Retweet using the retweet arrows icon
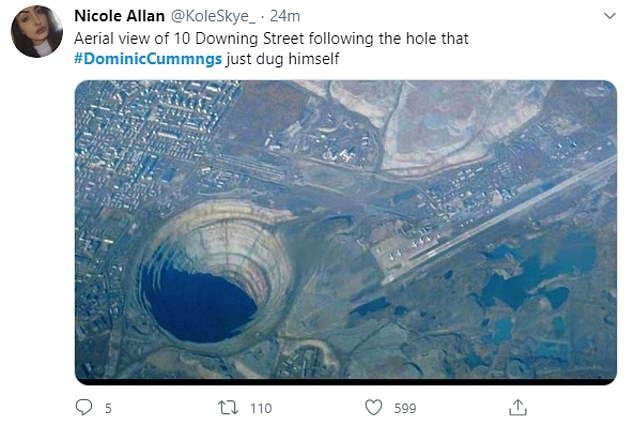634x426 pixels. pos(228,407)
